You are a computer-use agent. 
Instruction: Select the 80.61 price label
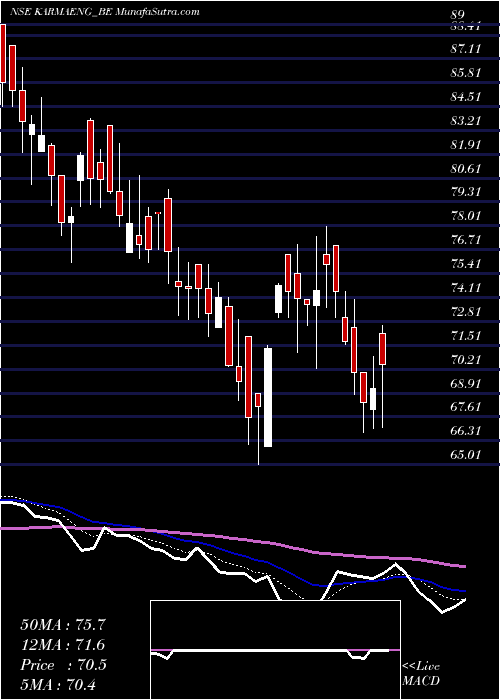coord(466,169)
